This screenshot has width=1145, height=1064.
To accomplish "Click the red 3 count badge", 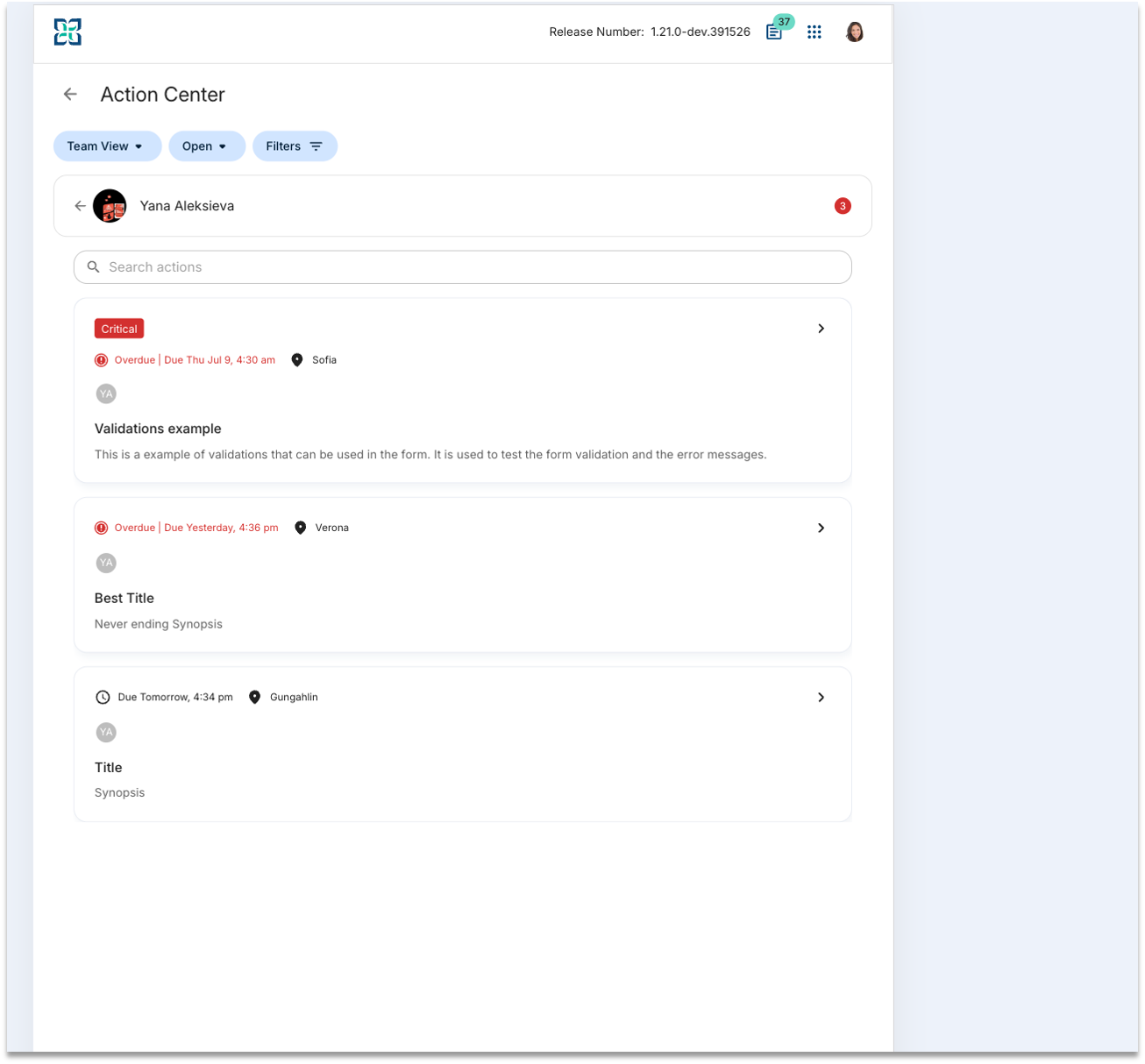I will tap(843, 206).
